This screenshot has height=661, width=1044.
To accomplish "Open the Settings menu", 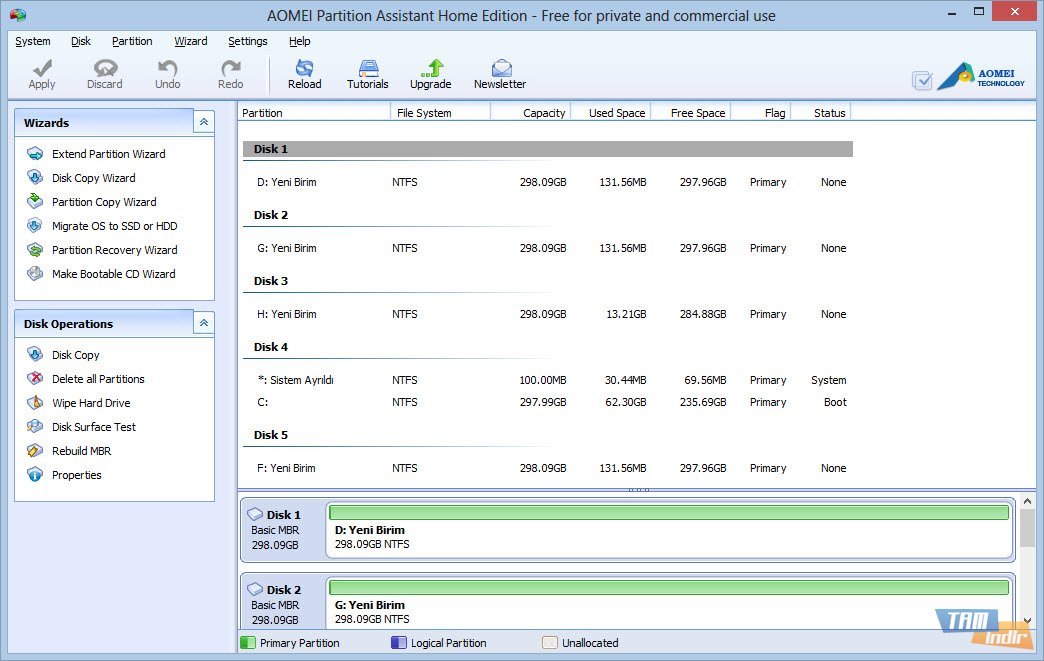I will (x=248, y=41).
